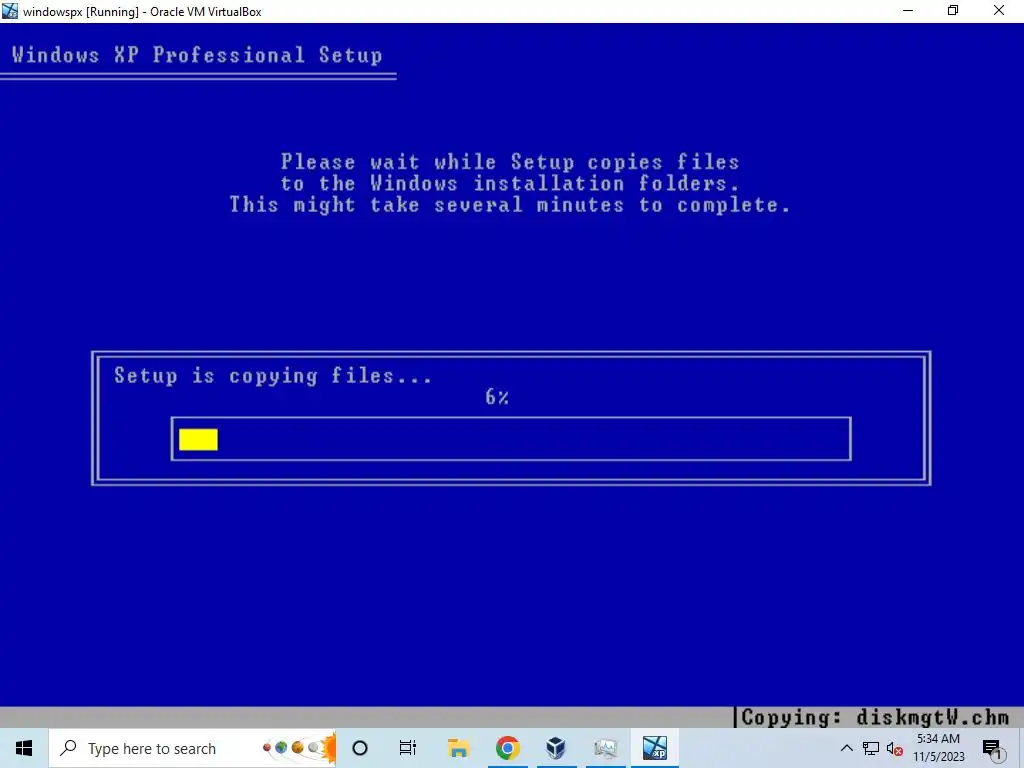
Task: Click the yellow setup progress bar
Action: 199,440
